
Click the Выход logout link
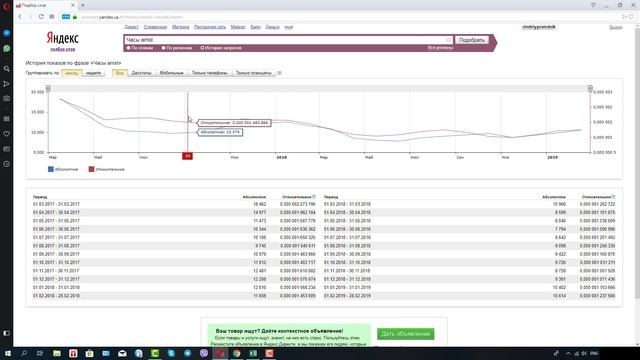(x=616, y=27)
